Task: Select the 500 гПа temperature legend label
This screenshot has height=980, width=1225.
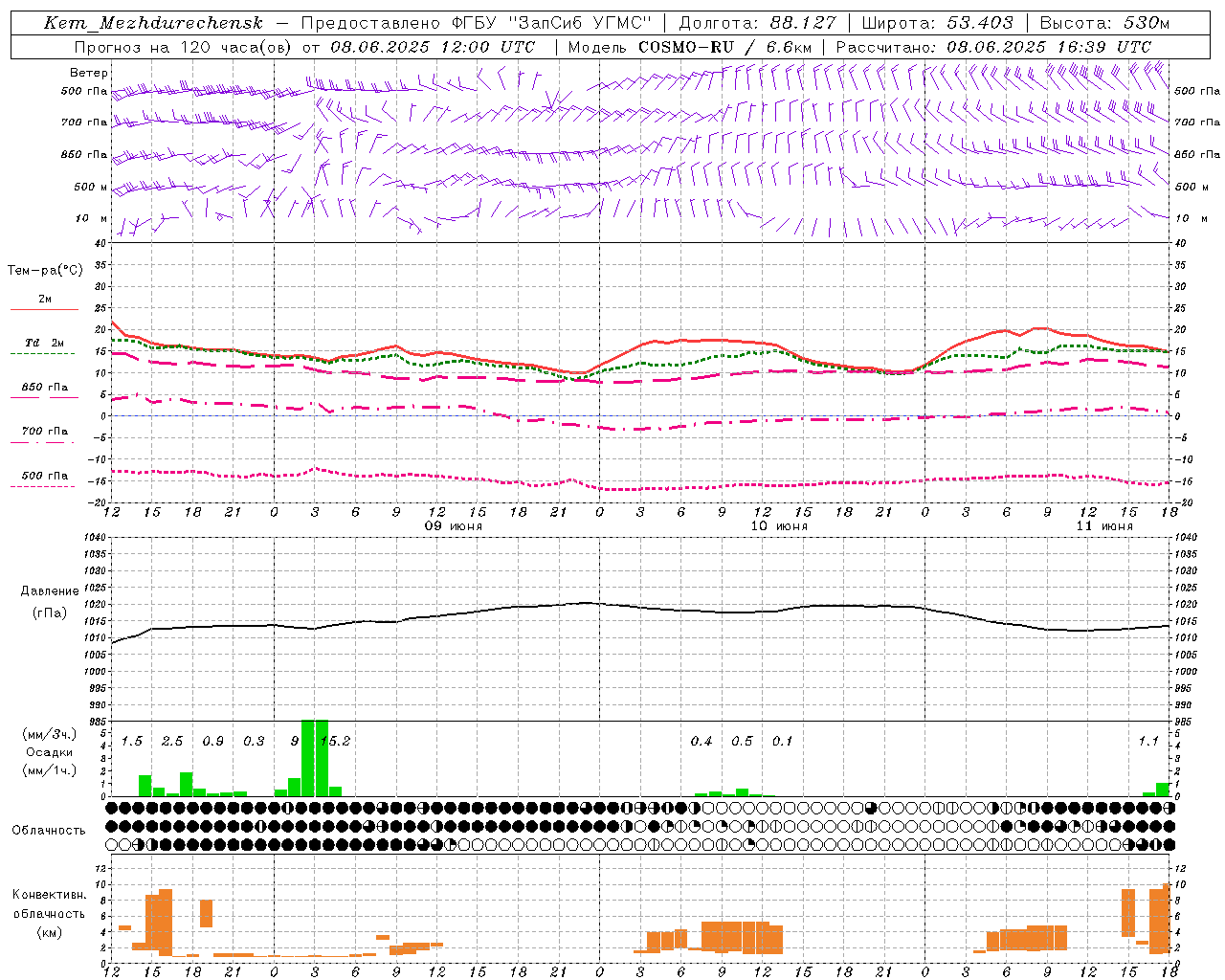Action: click(x=45, y=476)
